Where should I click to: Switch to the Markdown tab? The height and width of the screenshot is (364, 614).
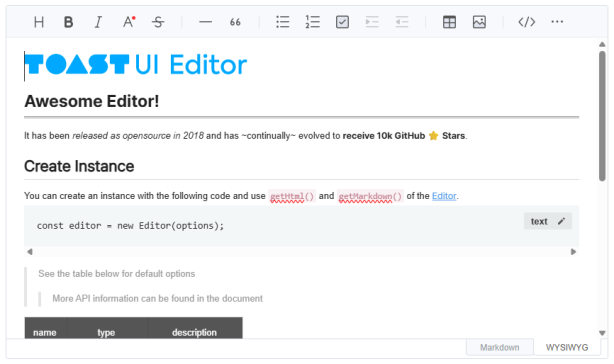click(500, 347)
